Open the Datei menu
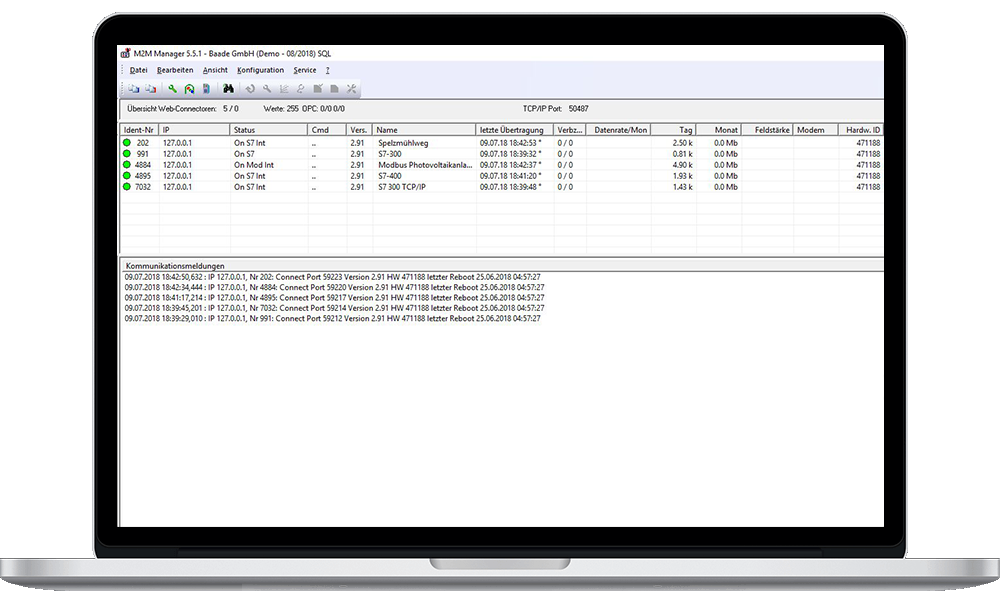The height and width of the screenshot is (600, 1000). [x=138, y=70]
